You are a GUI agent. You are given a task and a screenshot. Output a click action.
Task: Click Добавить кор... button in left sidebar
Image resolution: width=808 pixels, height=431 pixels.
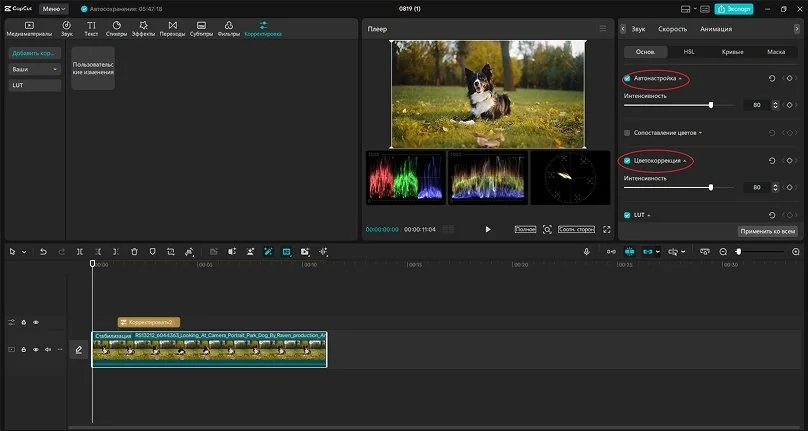pos(35,53)
